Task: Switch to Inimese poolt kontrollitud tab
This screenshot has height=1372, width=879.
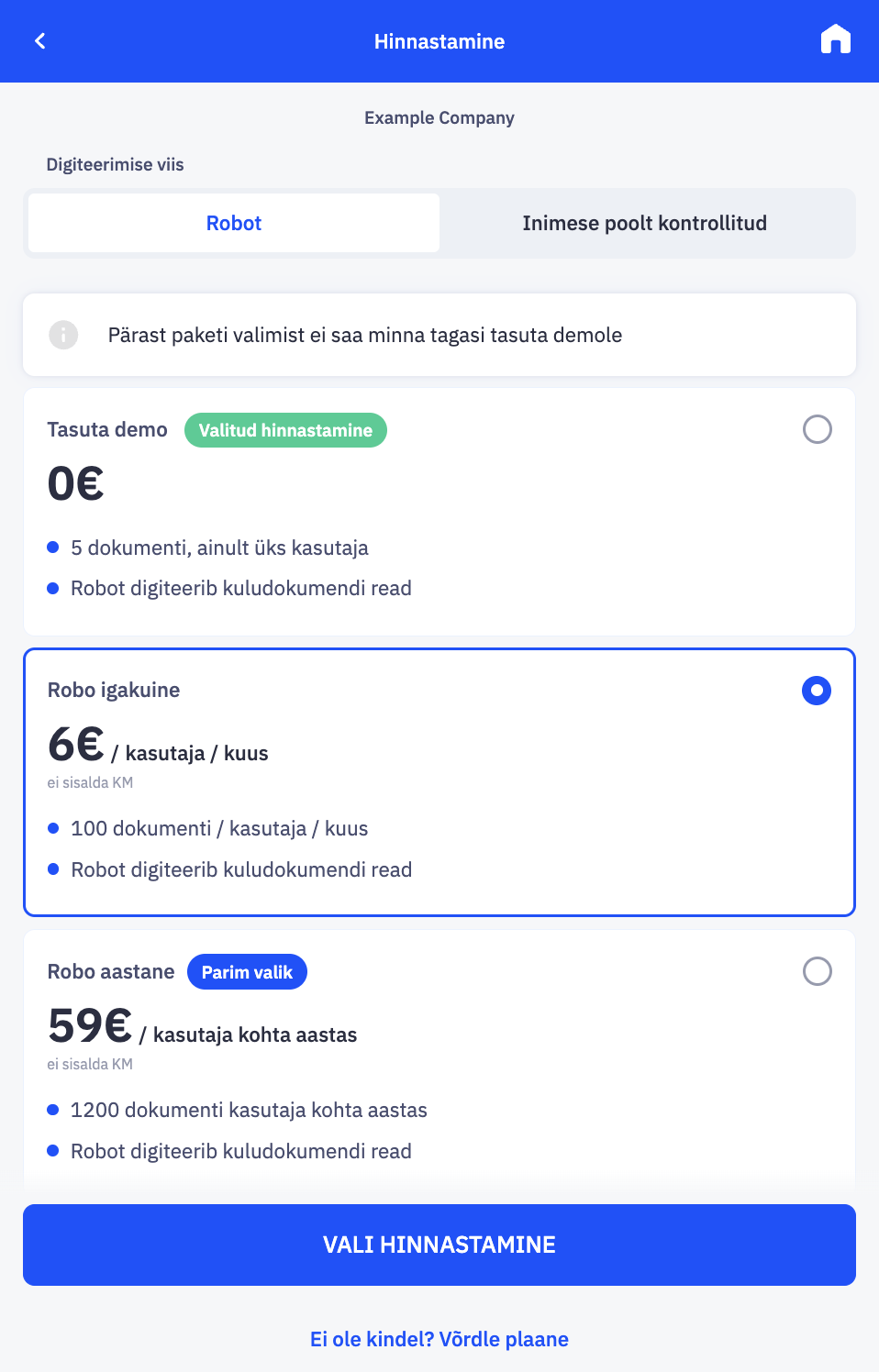Action: pos(644,223)
